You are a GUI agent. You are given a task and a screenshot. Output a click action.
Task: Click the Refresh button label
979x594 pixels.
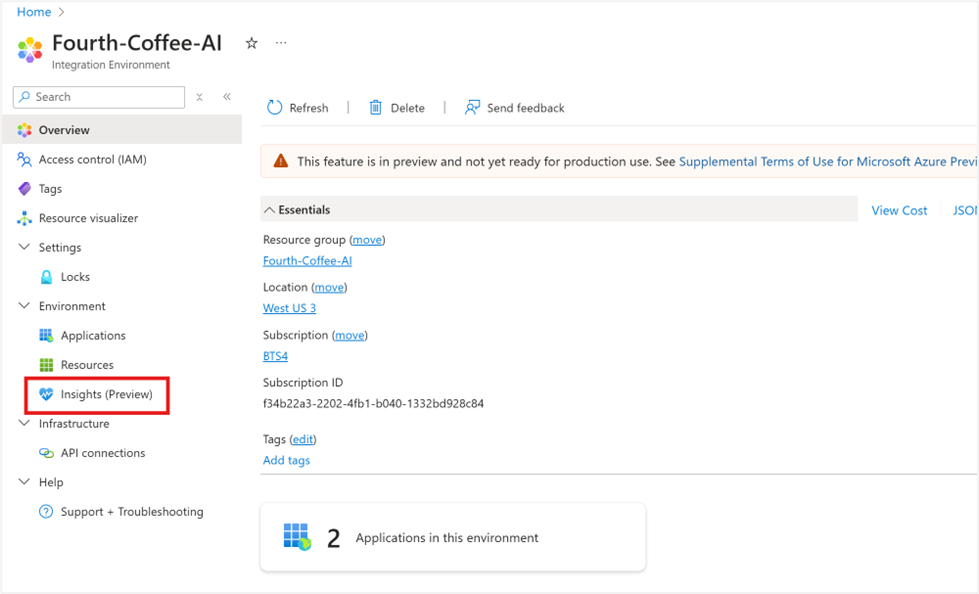pos(308,108)
